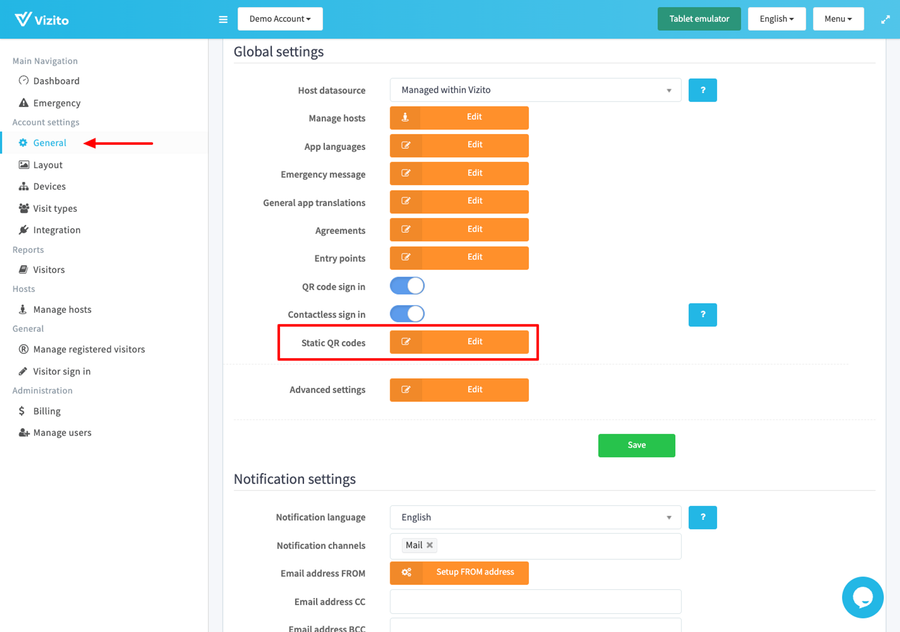Go to Visit types in sidebar

(x=55, y=209)
